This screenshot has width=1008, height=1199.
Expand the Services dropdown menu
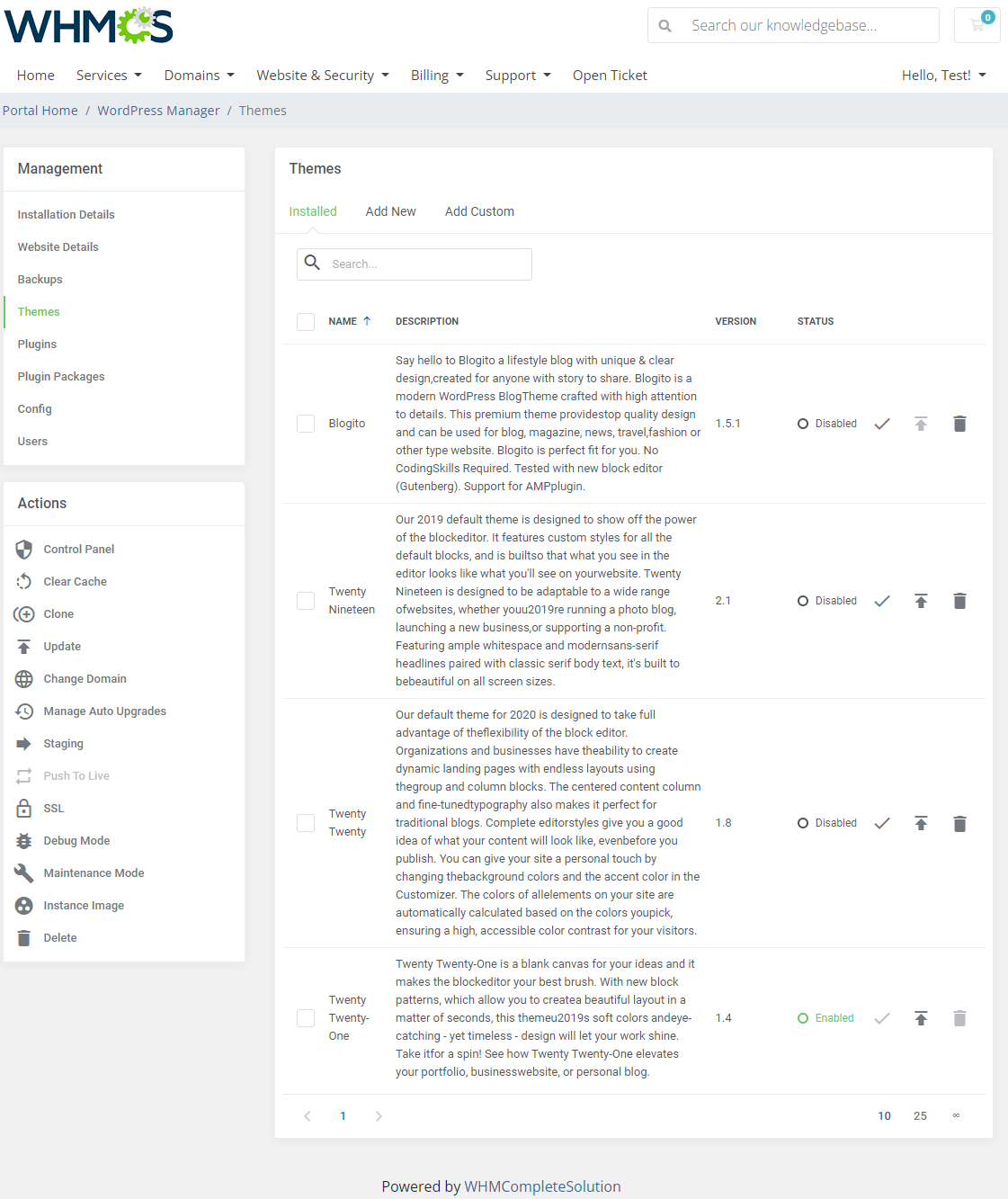(109, 76)
